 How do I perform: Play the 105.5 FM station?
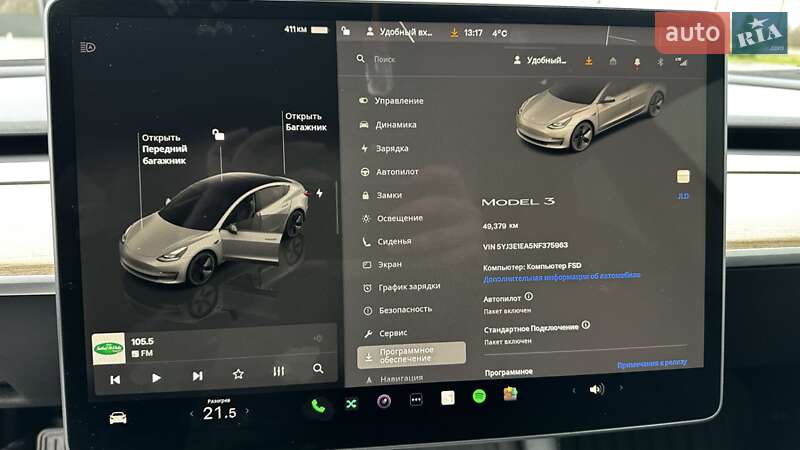(156, 378)
